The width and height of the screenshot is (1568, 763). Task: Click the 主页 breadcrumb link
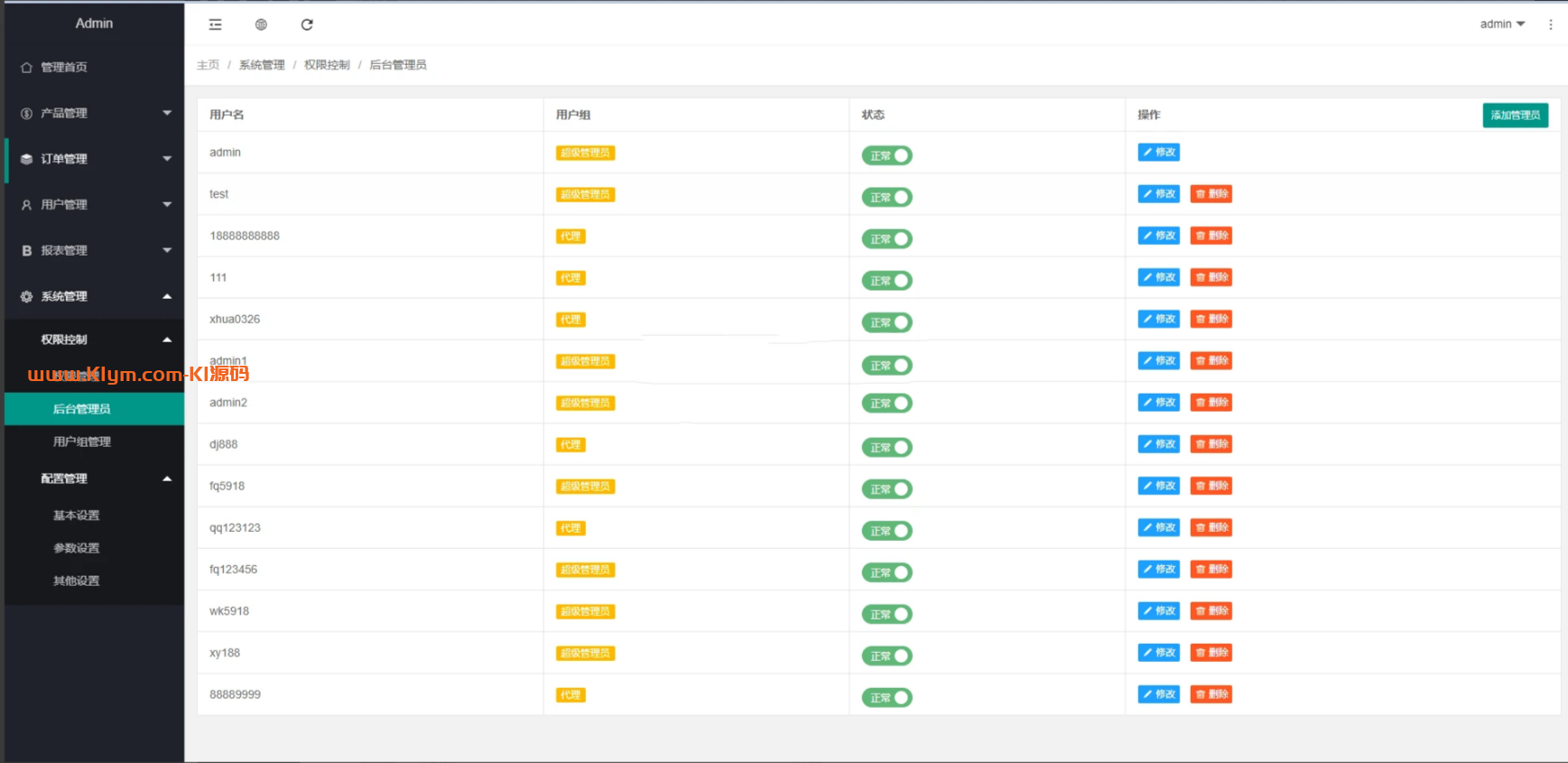(x=208, y=65)
